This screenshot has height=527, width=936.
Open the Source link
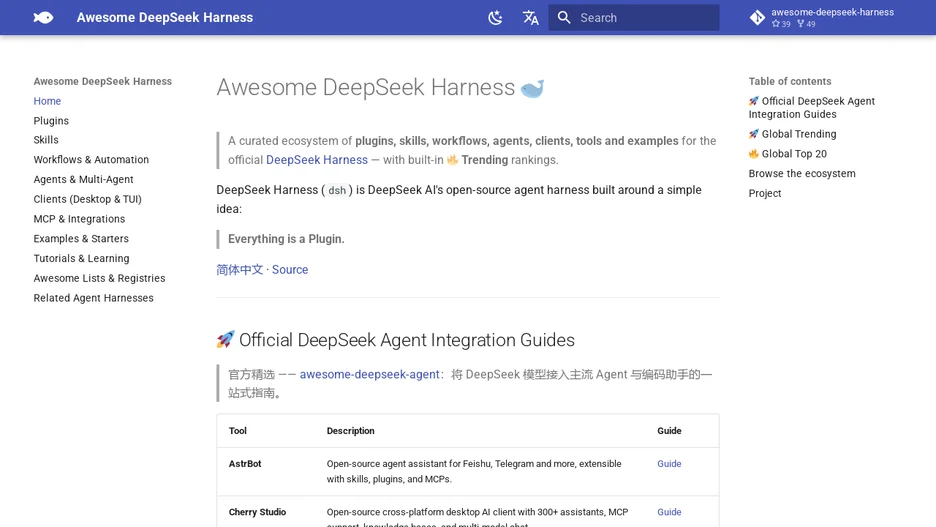click(290, 269)
